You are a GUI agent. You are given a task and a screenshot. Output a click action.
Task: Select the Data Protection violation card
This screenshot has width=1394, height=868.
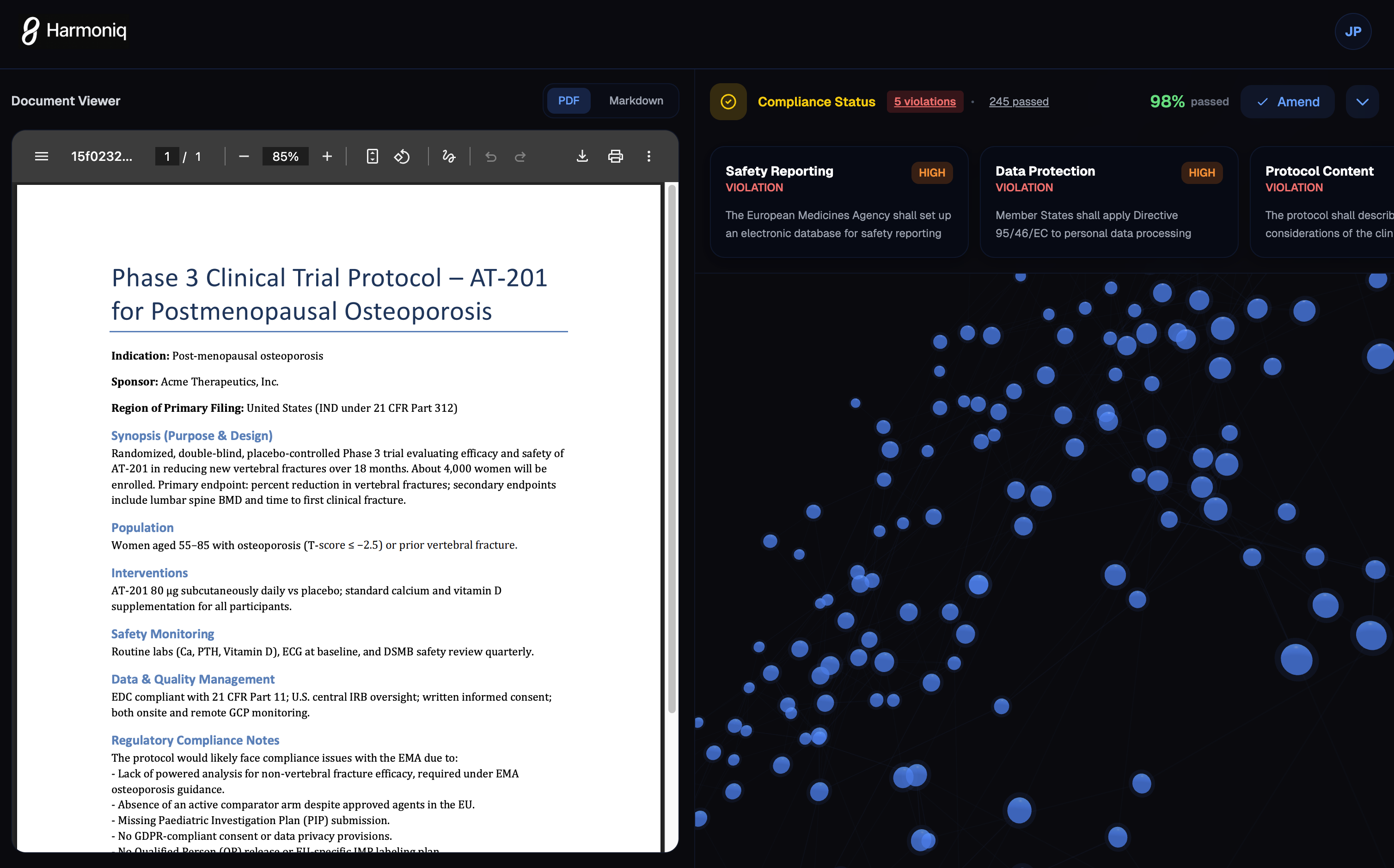coord(1108,202)
